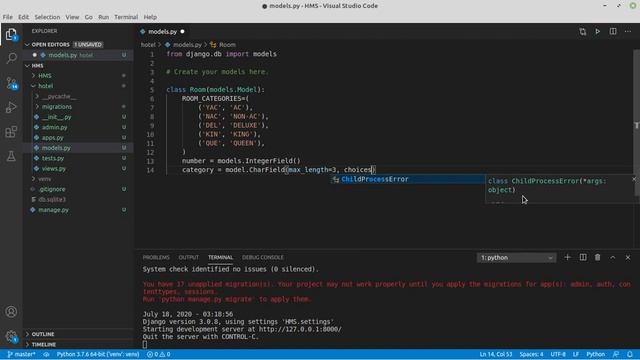Open the Explorer view in activity bar
Image resolution: width=640 pixels, height=360 pixels.
[x=11, y=34]
